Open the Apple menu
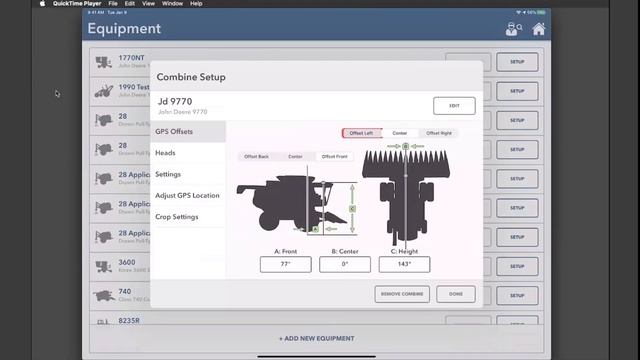Screen dimensions: 640x360 click(x=42, y=4)
